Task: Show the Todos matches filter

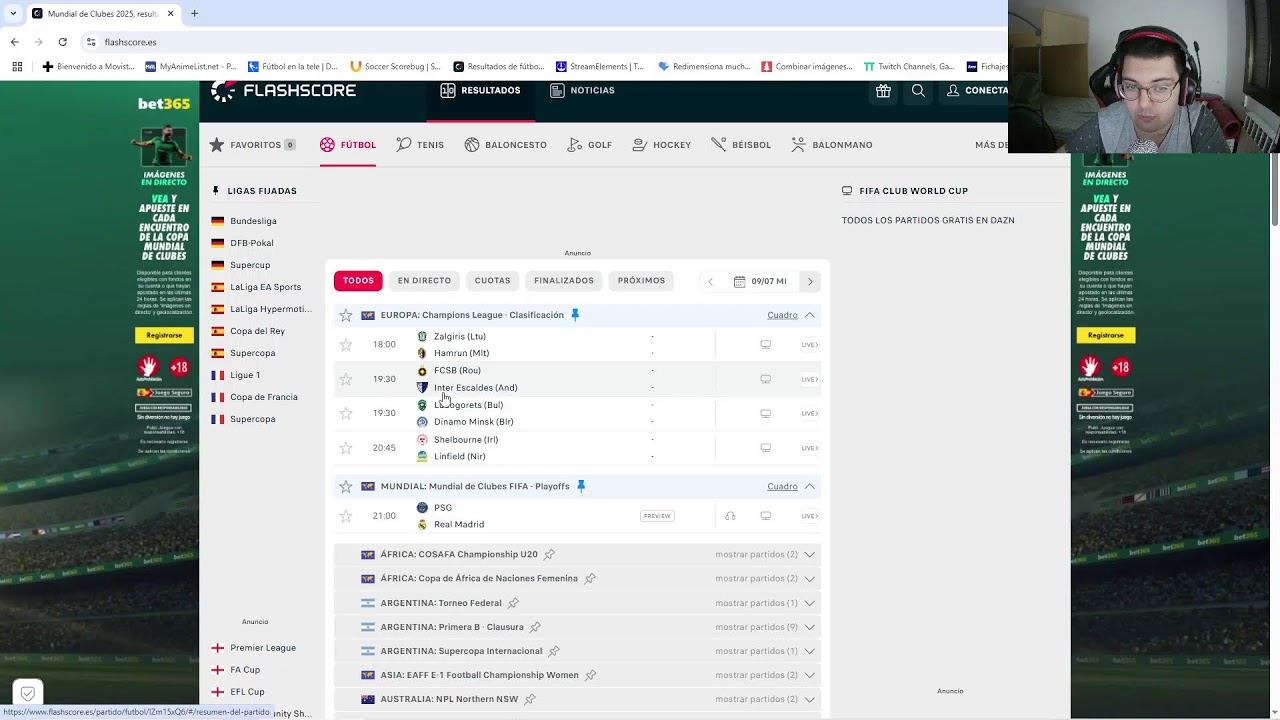Action: (358, 281)
